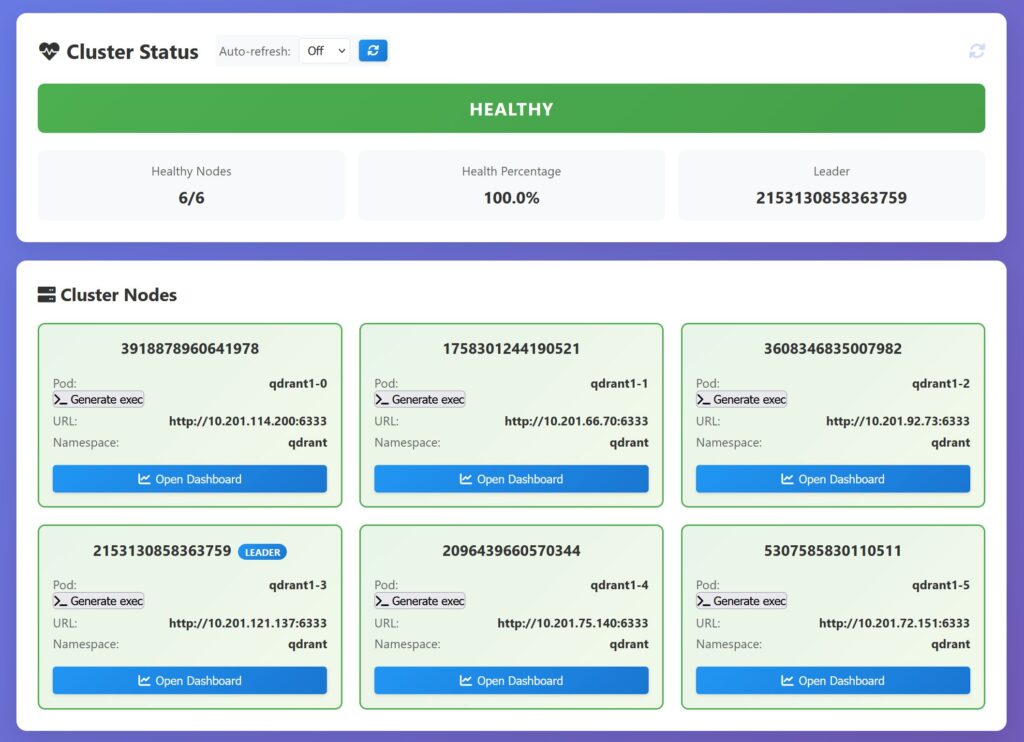Generate exec command for pod qdrant1-0
1024x742 pixels.
tap(98, 400)
